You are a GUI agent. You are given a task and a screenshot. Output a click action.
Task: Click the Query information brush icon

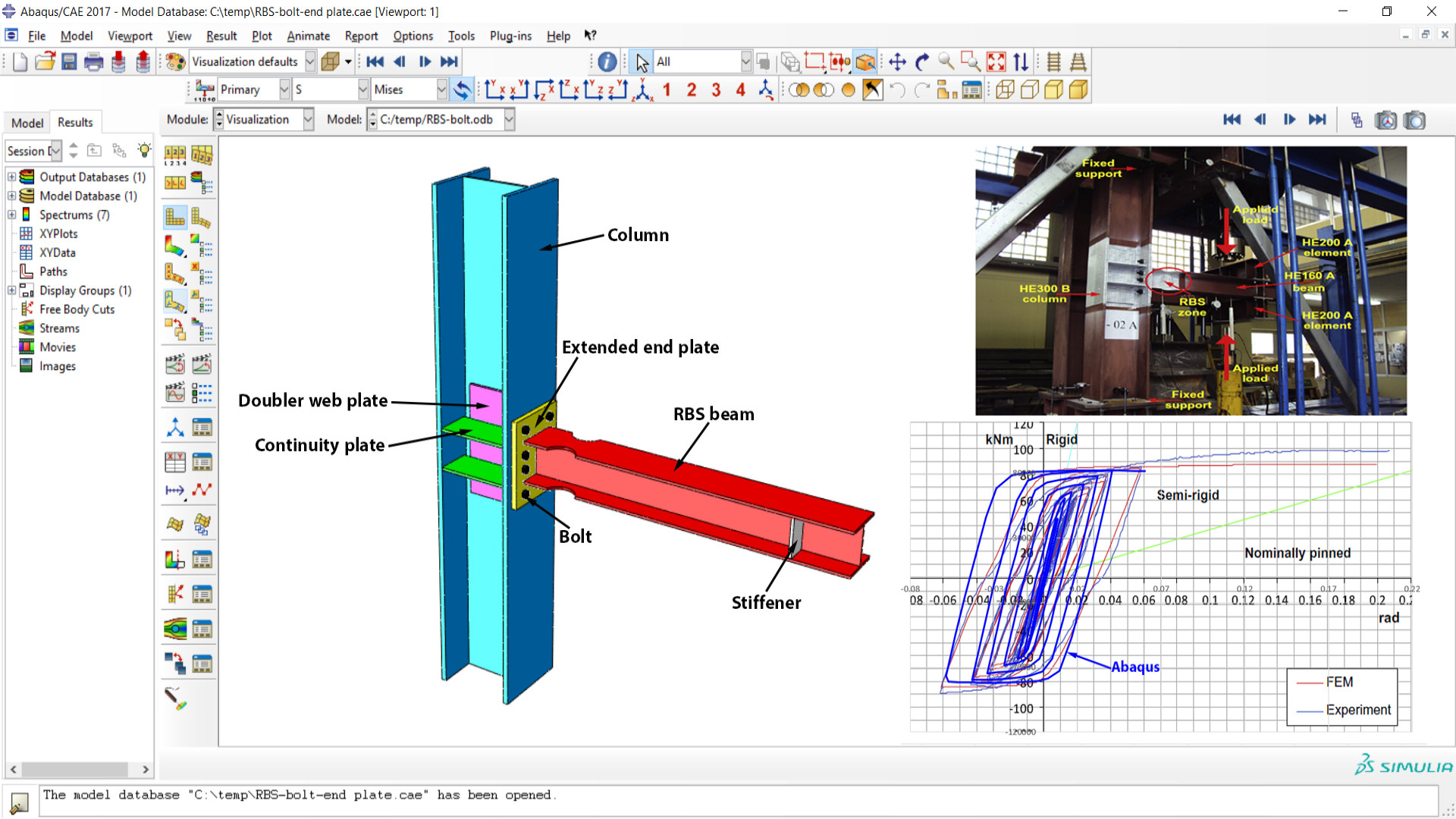point(175,698)
